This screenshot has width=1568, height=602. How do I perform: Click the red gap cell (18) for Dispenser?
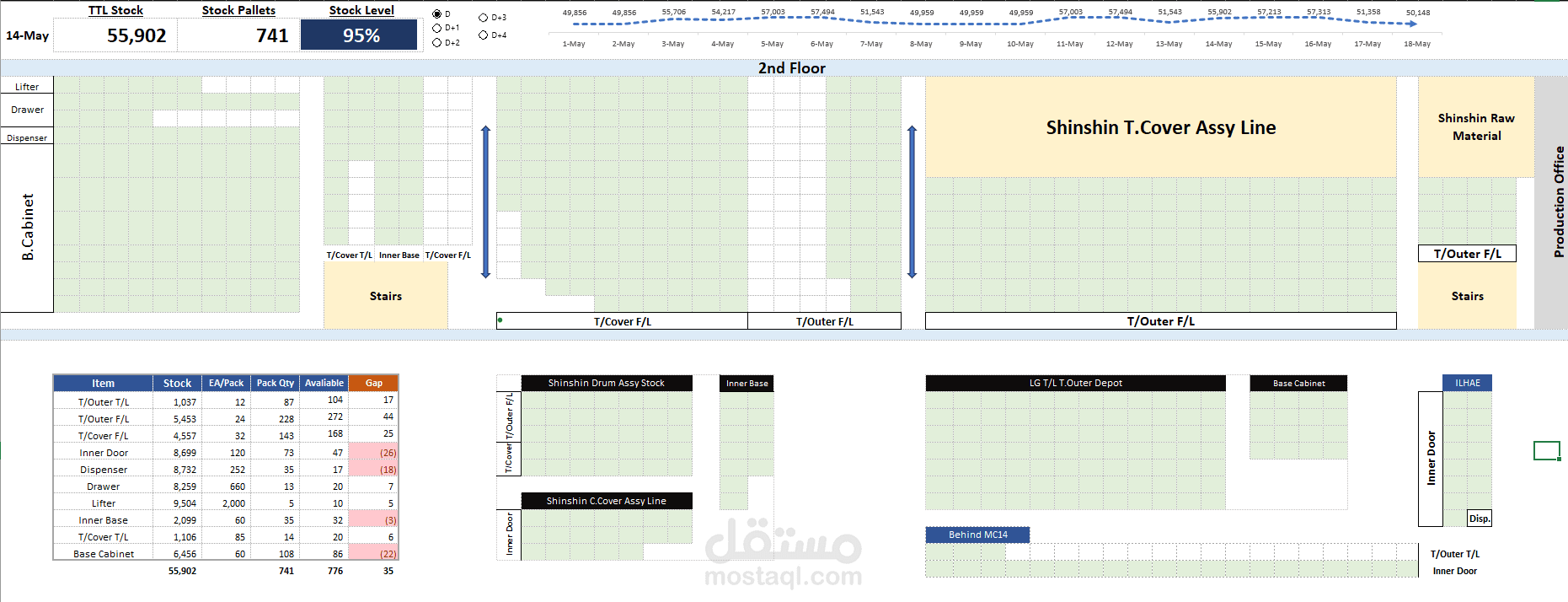(x=373, y=469)
